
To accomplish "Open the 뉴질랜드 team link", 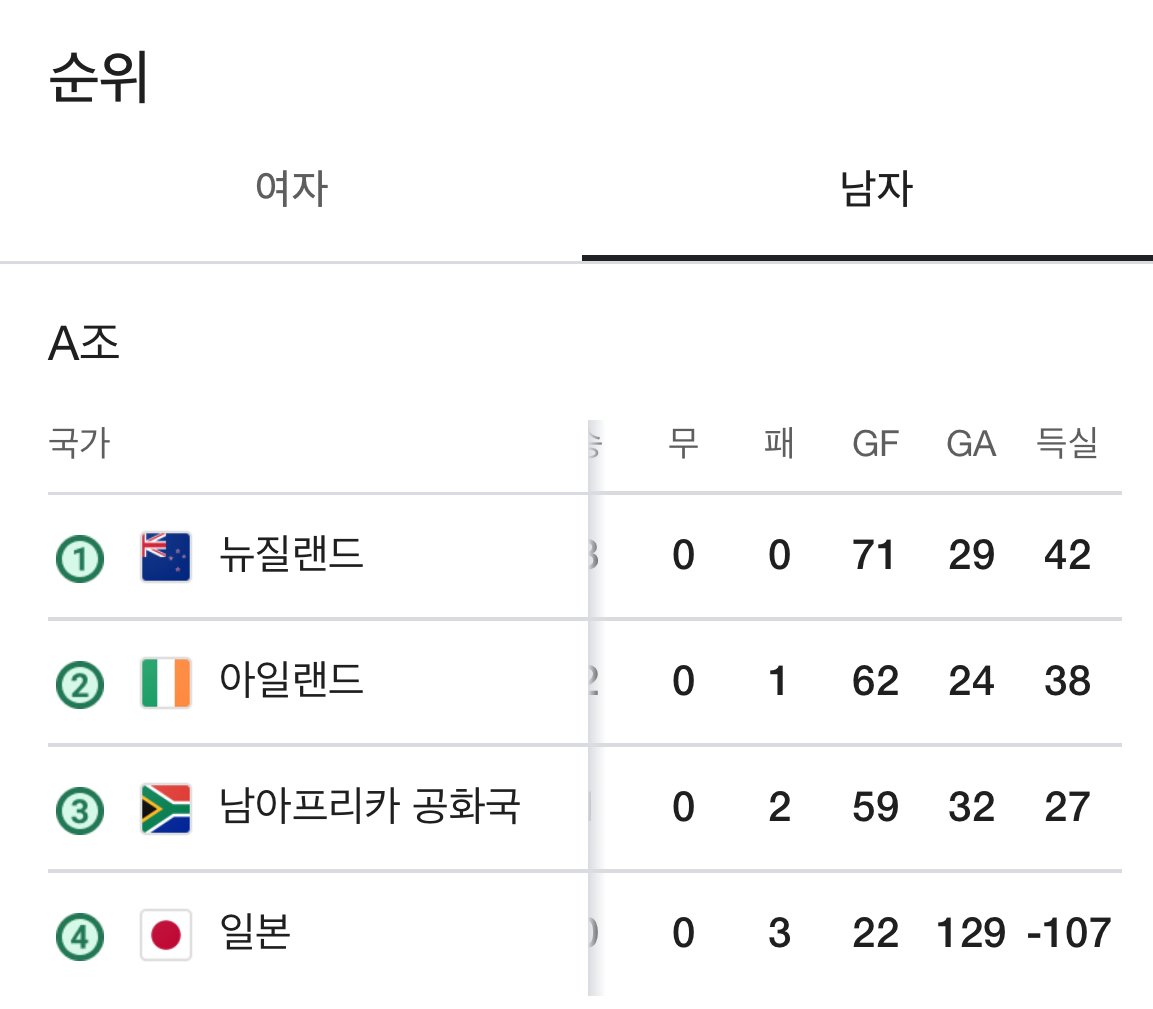I will pyautogui.click(x=291, y=555).
